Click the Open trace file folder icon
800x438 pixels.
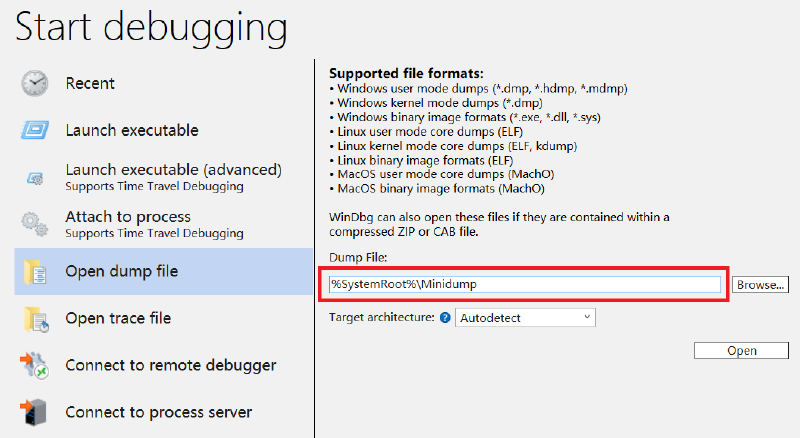36,319
